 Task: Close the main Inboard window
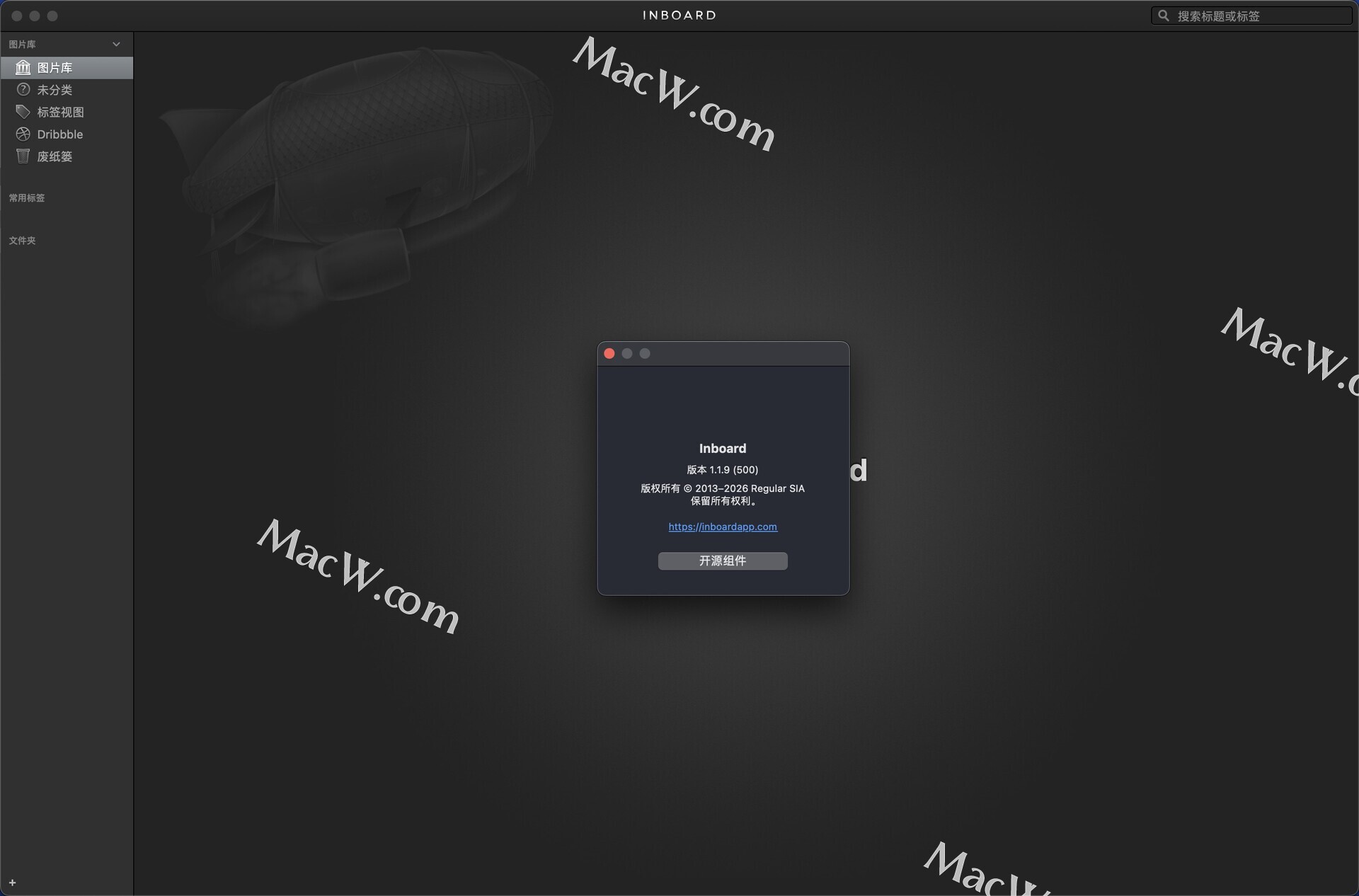pyautogui.click(x=17, y=16)
